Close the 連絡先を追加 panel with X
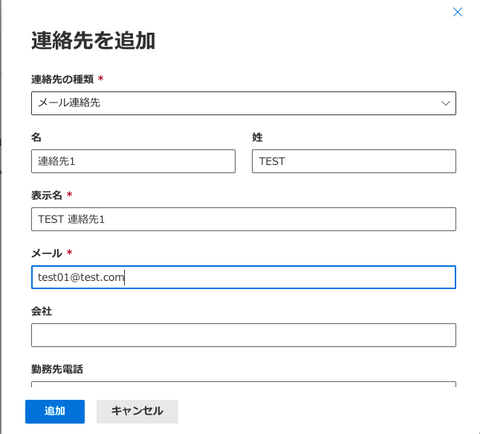This screenshot has width=480, height=434. (457, 12)
